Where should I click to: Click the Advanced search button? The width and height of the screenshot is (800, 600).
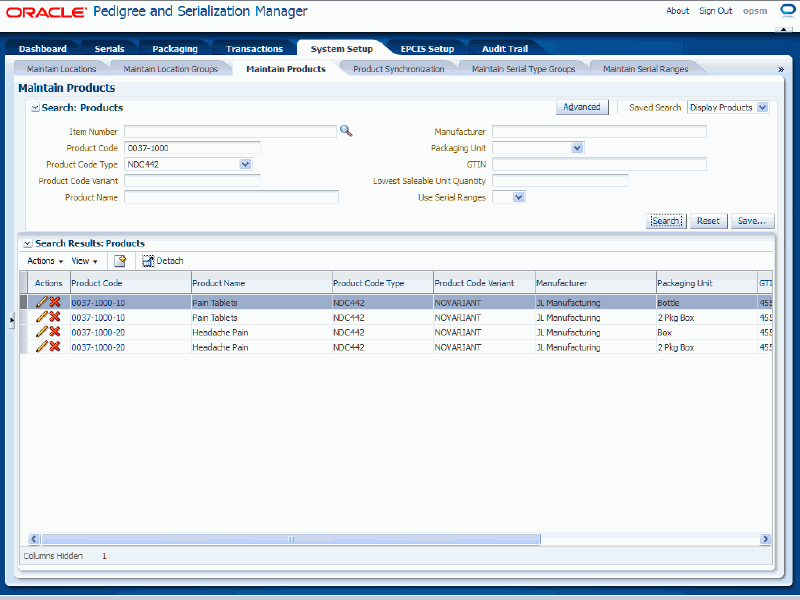582,107
